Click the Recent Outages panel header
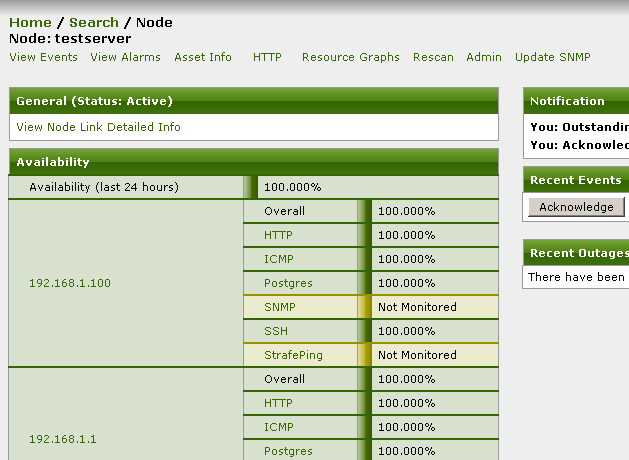 (576, 253)
